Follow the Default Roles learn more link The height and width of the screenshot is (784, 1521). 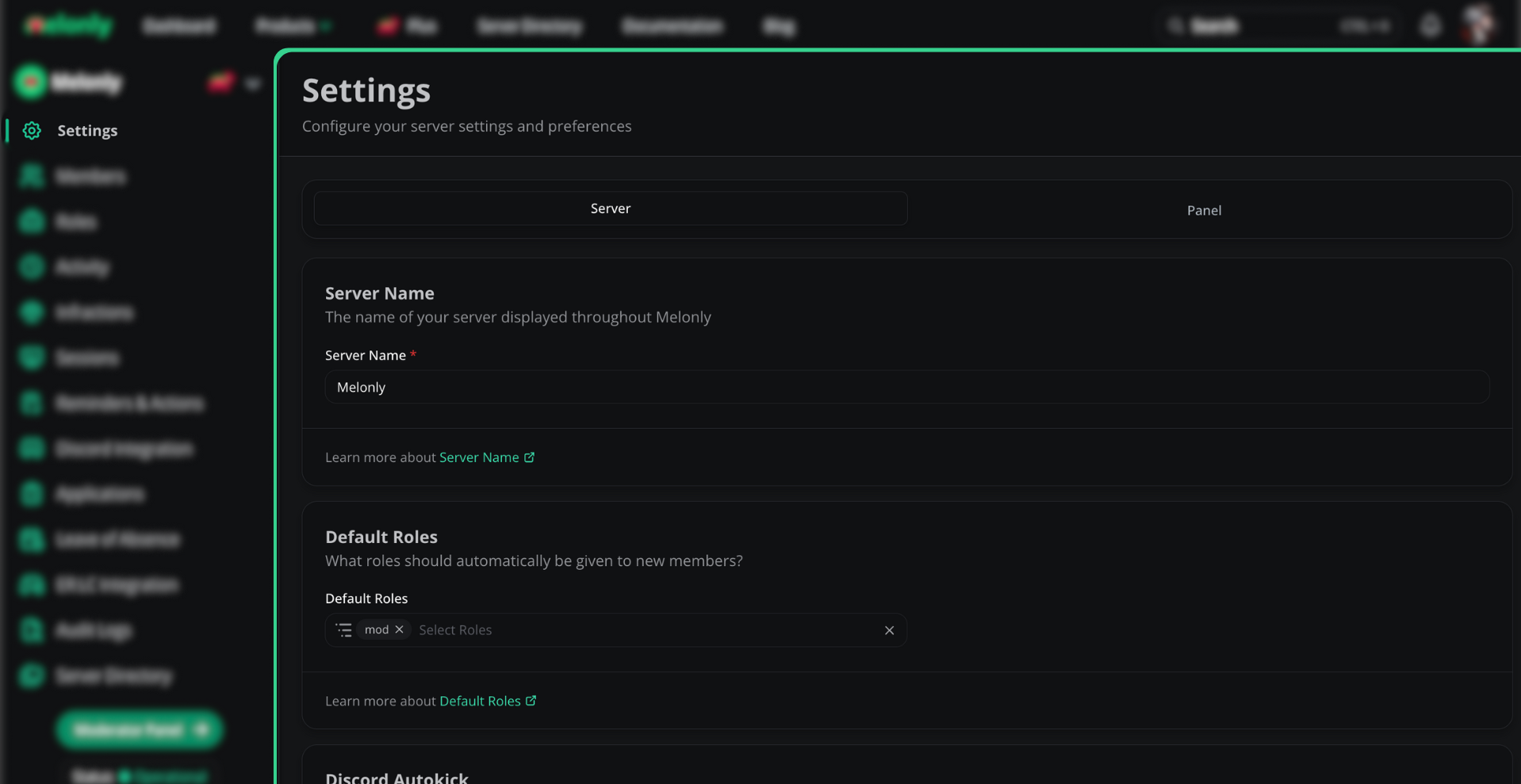488,701
